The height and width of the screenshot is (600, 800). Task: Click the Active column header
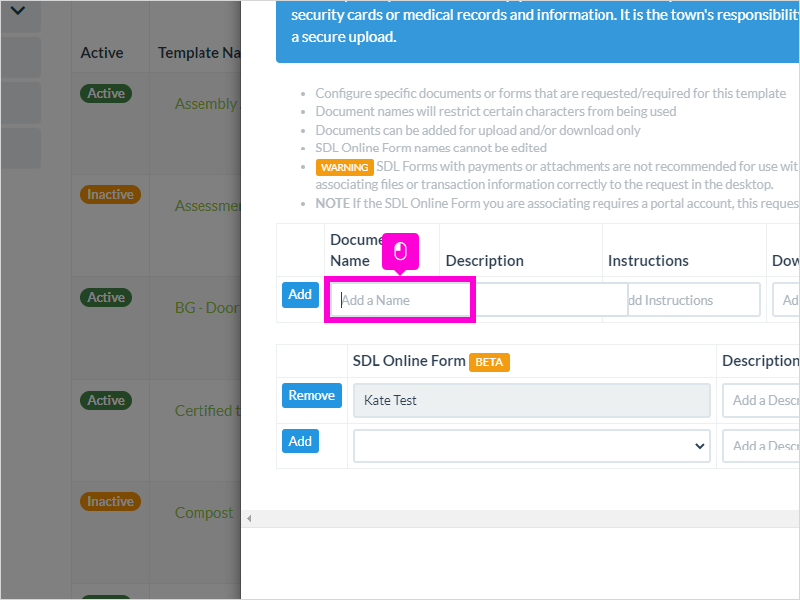tap(102, 53)
